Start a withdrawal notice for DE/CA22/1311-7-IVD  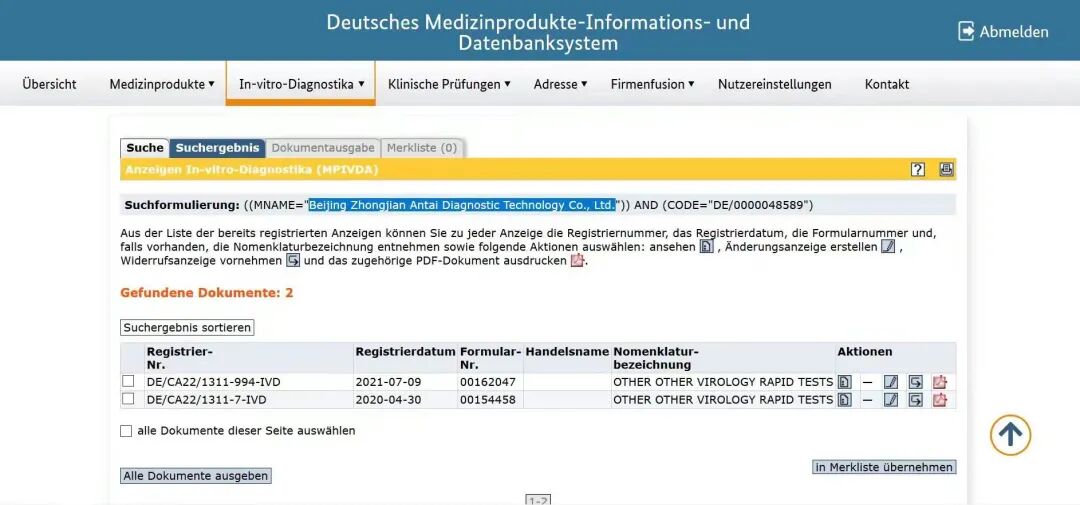pyautogui.click(x=915, y=400)
